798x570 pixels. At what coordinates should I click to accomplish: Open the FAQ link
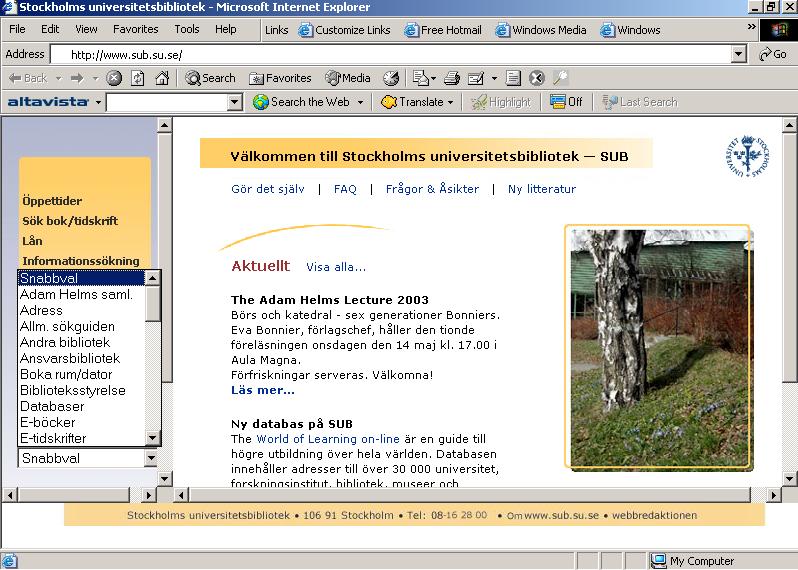(345, 189)
